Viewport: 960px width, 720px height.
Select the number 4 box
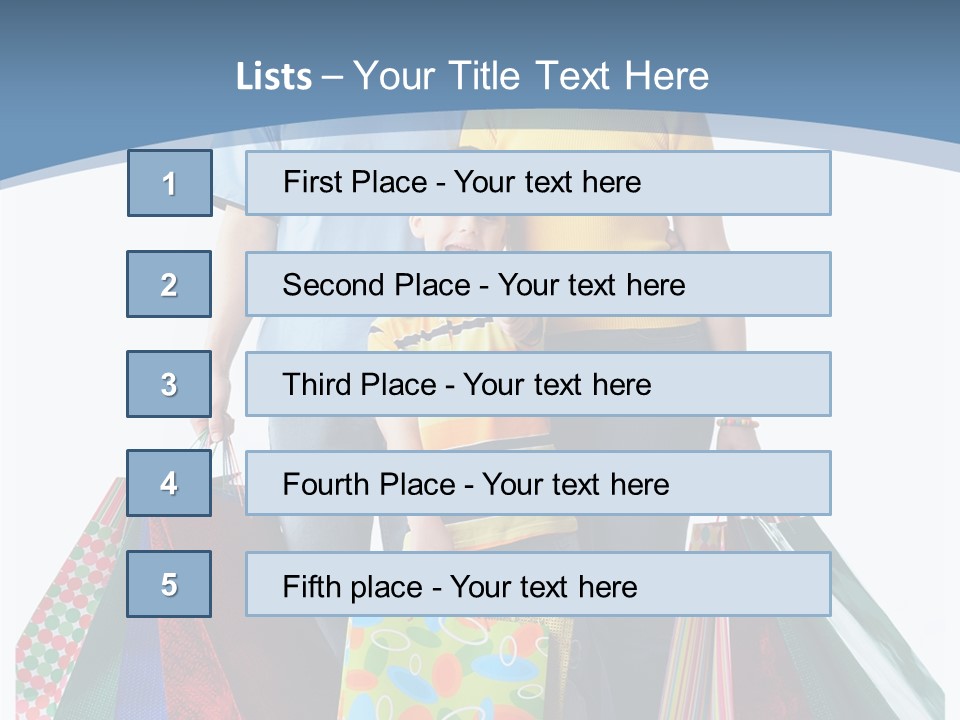169,483
